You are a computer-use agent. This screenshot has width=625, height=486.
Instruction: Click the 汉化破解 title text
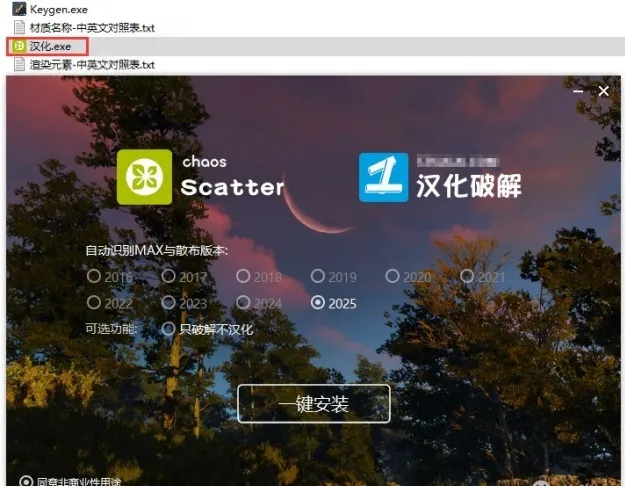point(469,186)
